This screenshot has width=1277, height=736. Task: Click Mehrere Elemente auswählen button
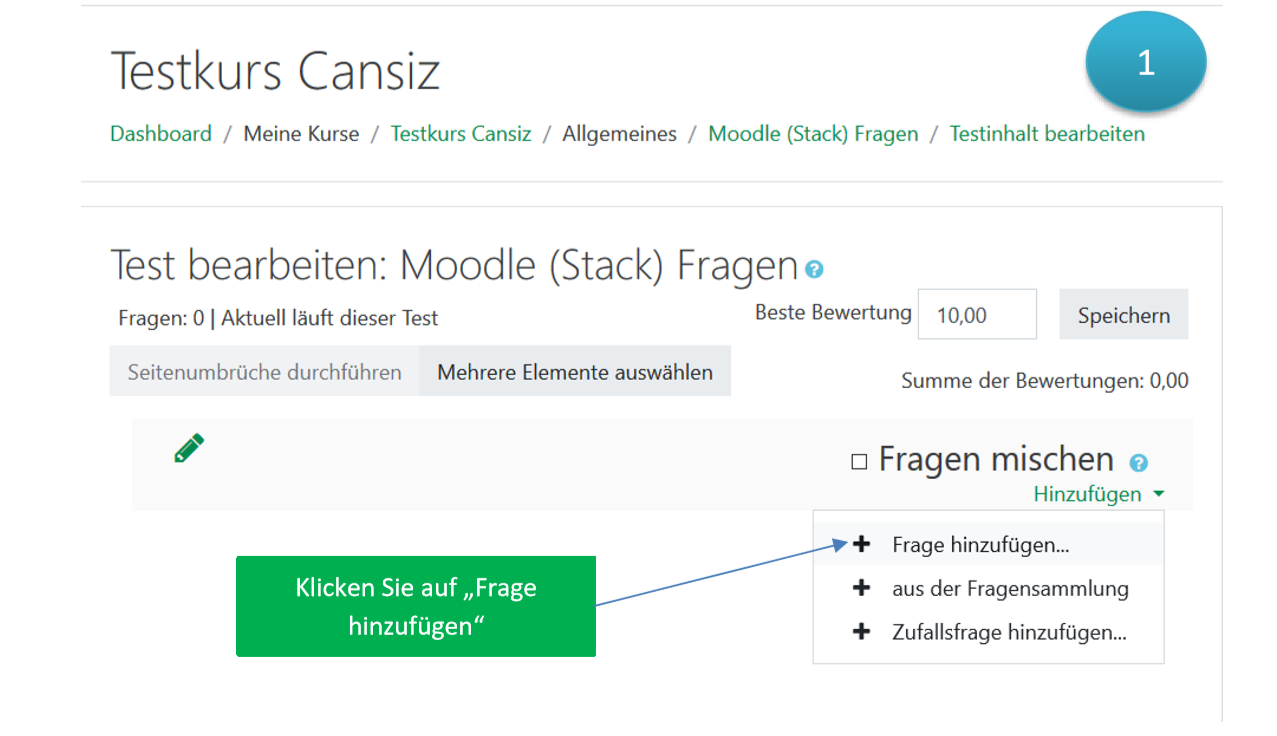click(575, 372)
